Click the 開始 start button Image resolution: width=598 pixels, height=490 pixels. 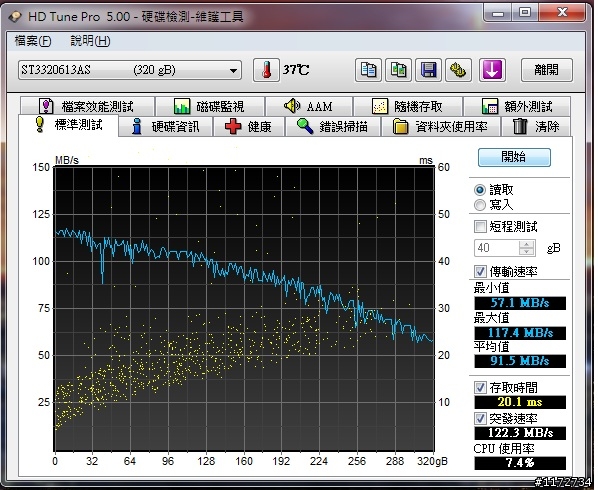(514, 157)
